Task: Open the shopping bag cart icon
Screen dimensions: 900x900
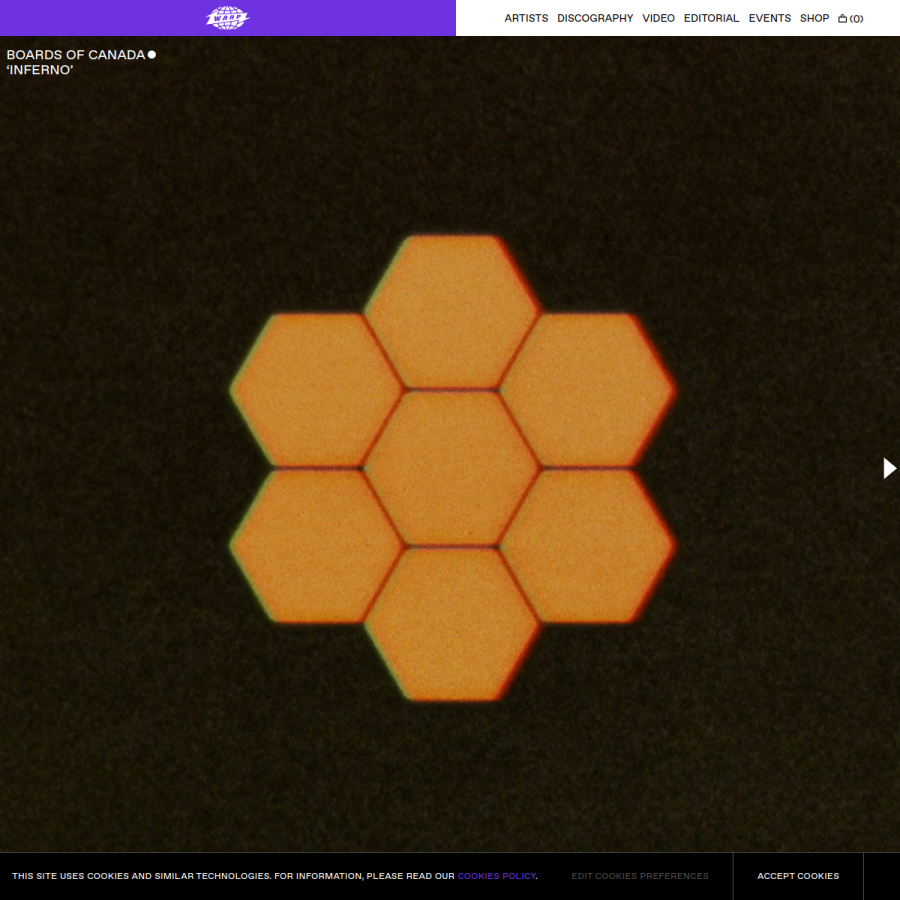Action: coord(850,18)
